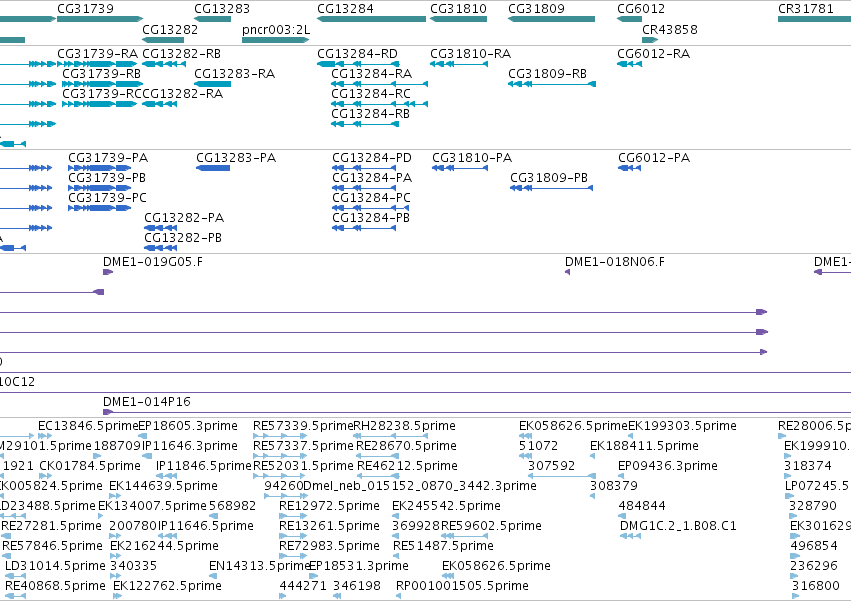
Task: Select EST RE46212.5prime
Action: click(x=407, y=466)
